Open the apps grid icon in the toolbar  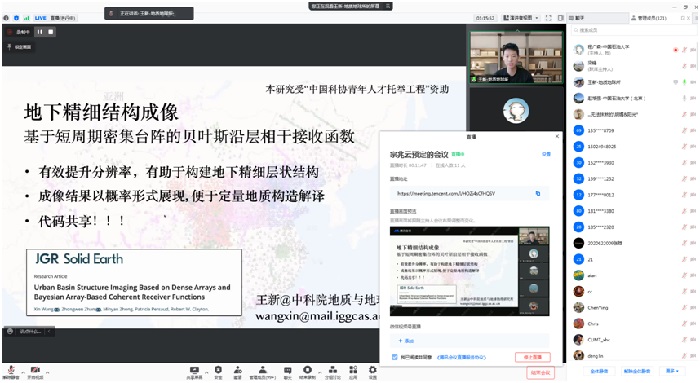(353, 373)
